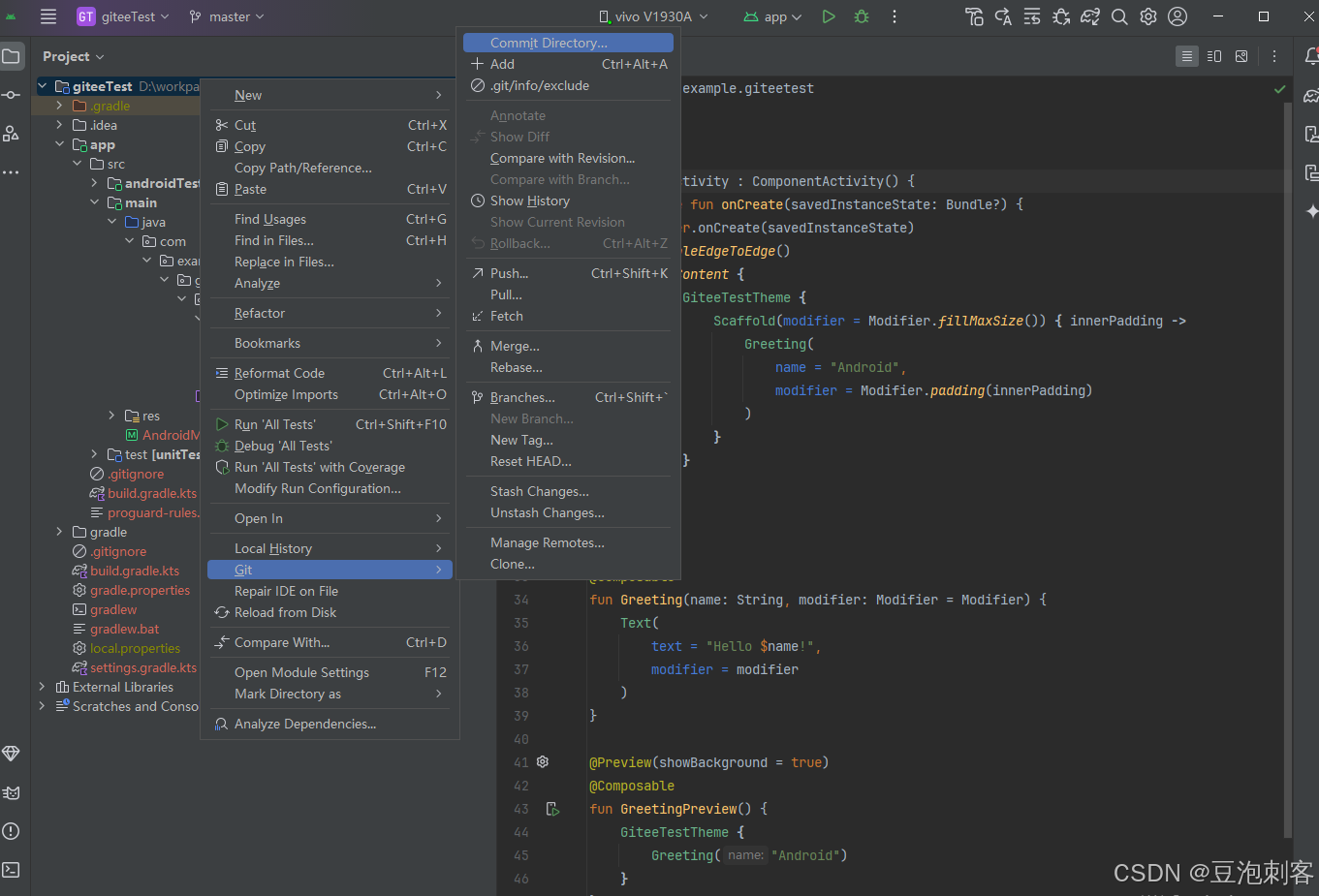Open search everywhere with the magnifier icon
The height and width of the screenshot is (896, 1319).
pyautogui.click(x=1117, y=16)
